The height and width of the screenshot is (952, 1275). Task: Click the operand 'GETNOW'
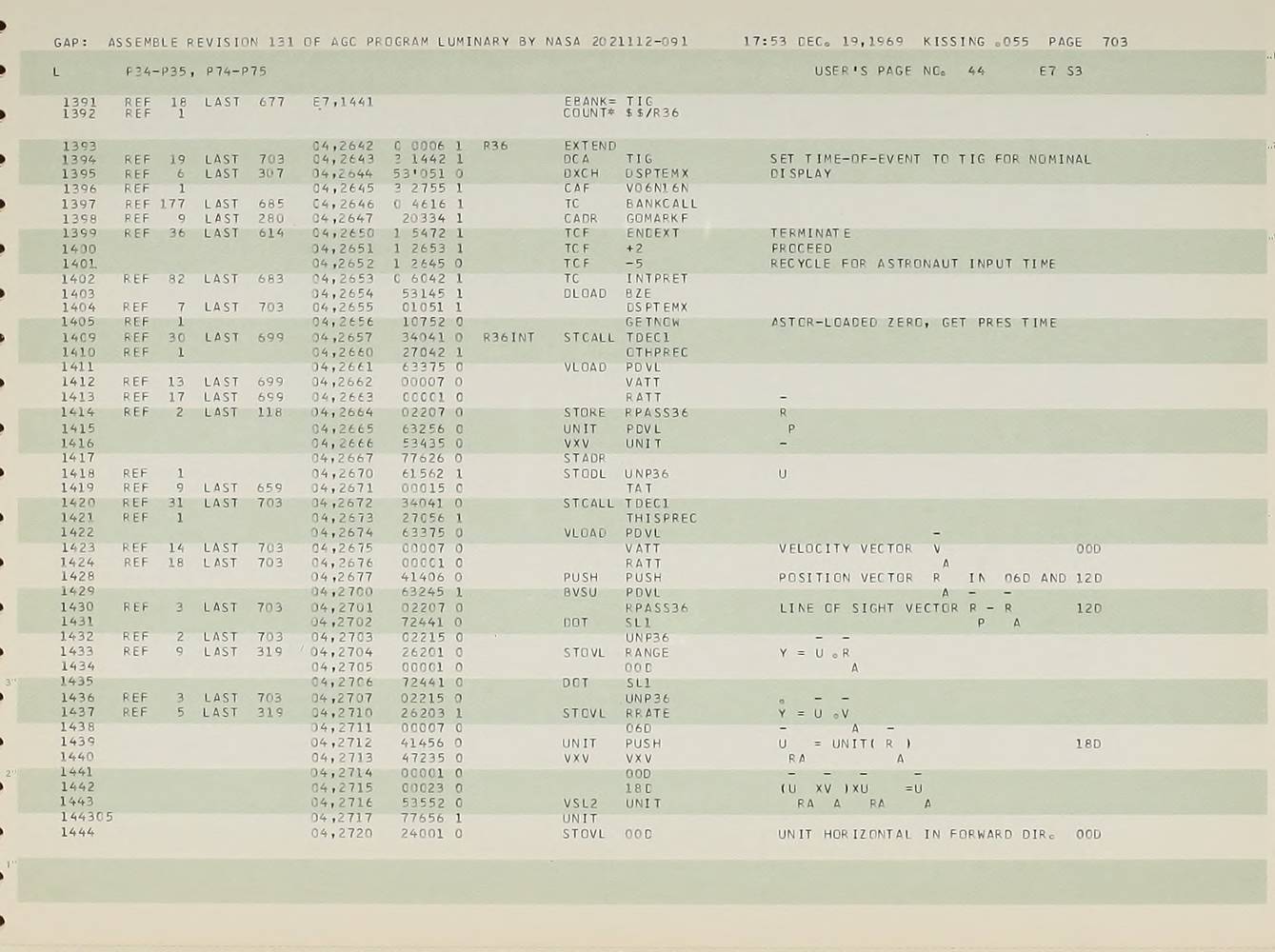[652, 323]
